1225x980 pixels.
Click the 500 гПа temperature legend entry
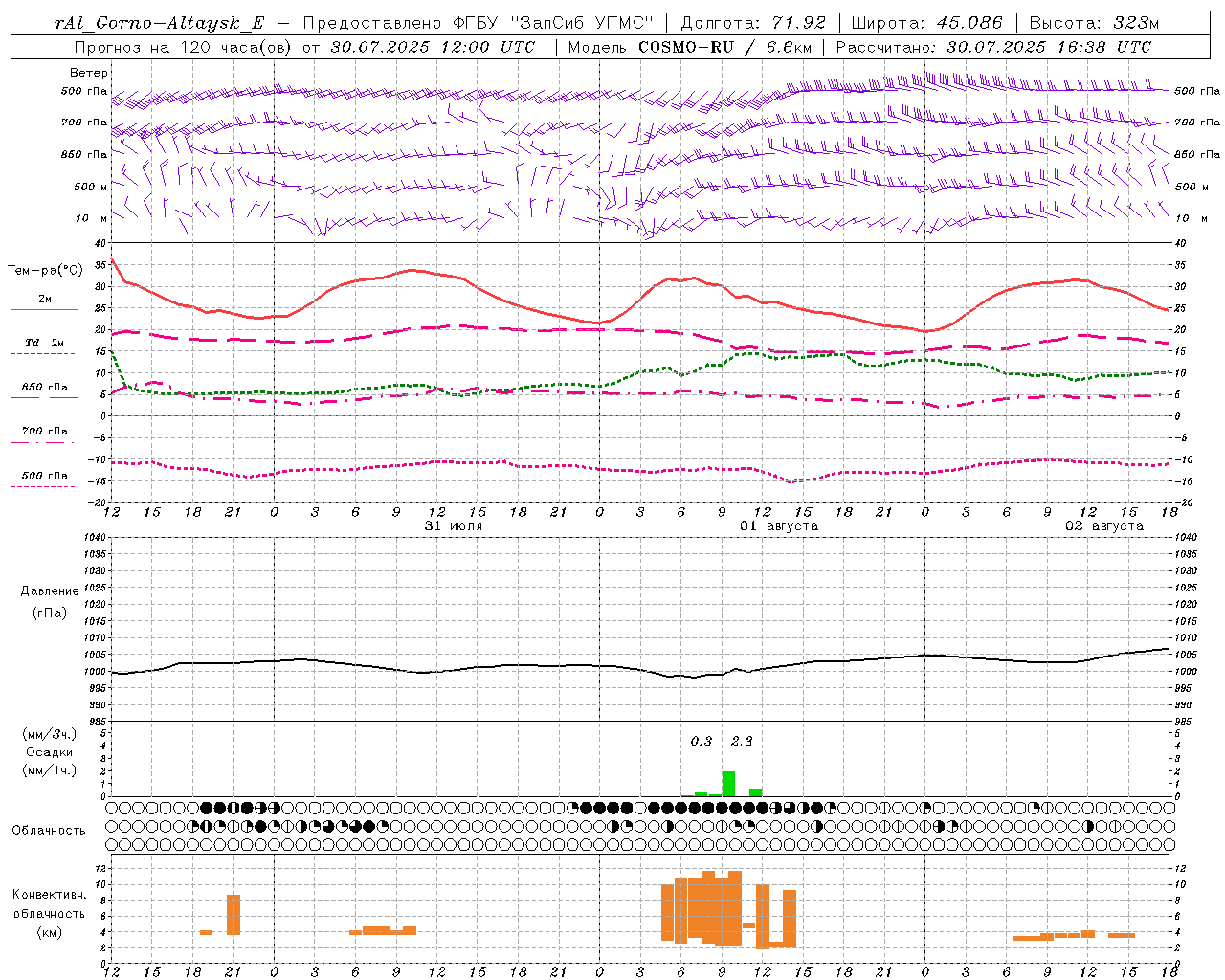(45, 476)
